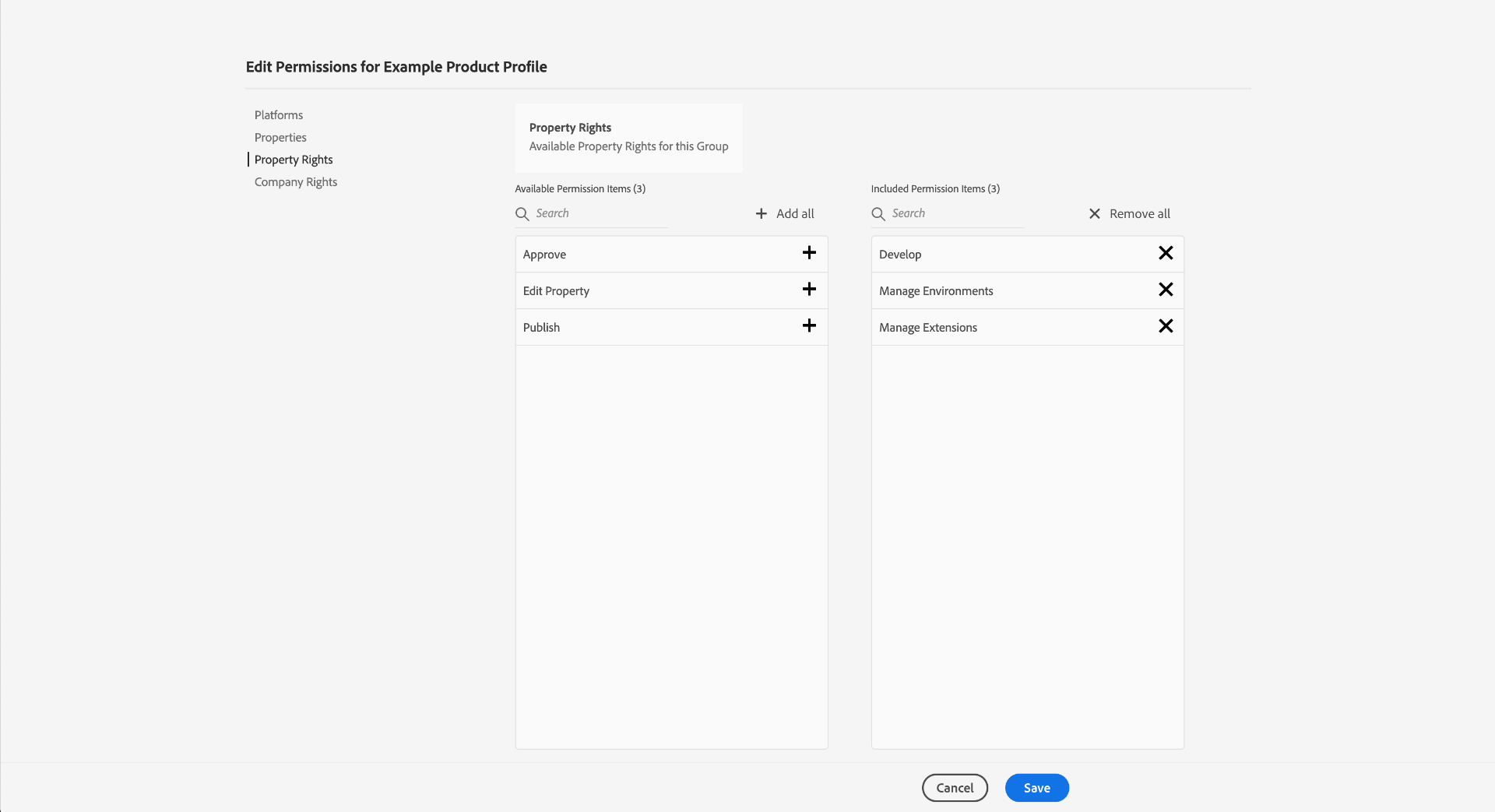Save the permission changes
Image resolution: width=1495 pixels, height=812 pixels.
coord(1036,788)
